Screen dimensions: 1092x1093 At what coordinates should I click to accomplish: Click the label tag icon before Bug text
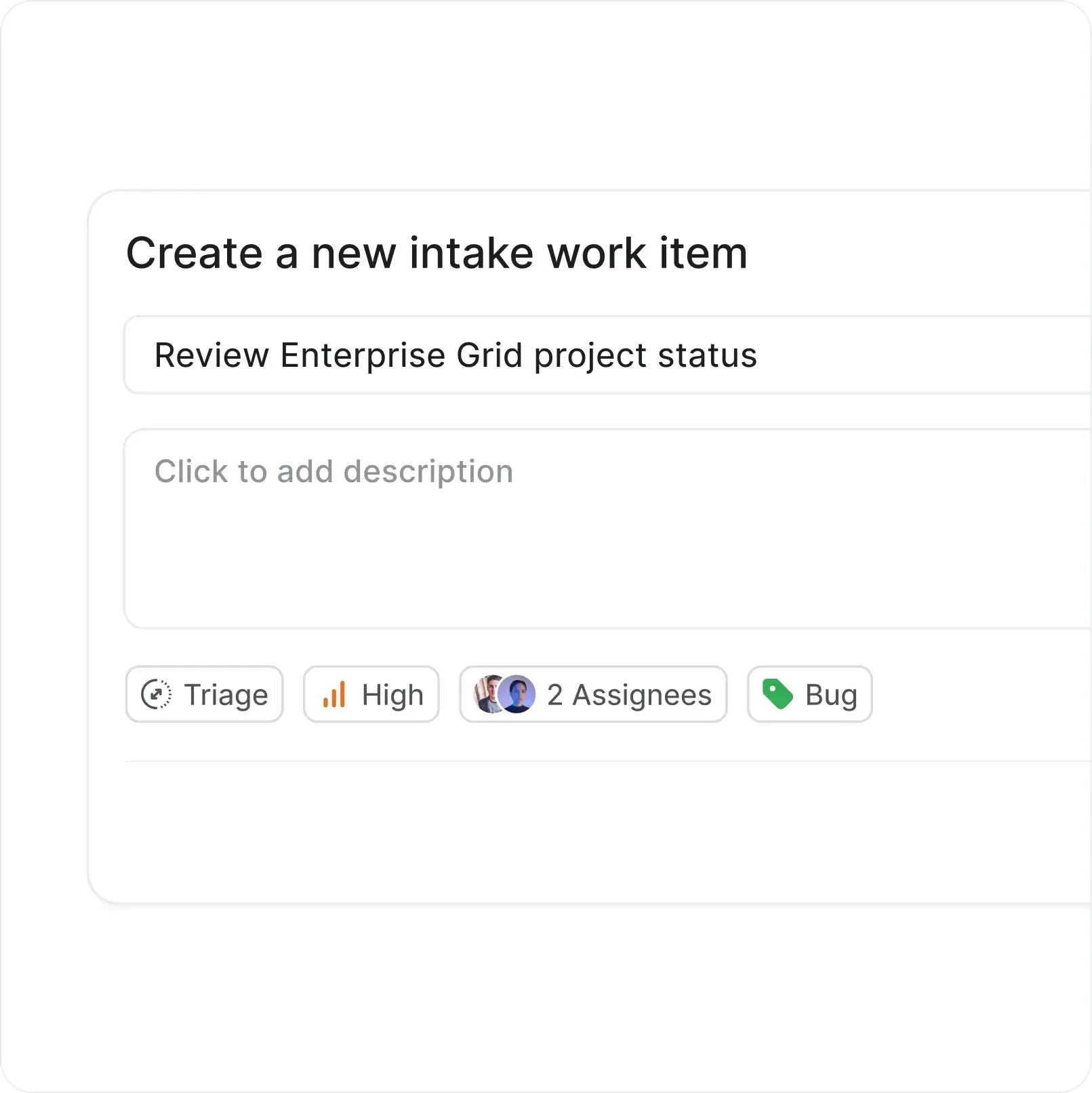tap(777, 694)
